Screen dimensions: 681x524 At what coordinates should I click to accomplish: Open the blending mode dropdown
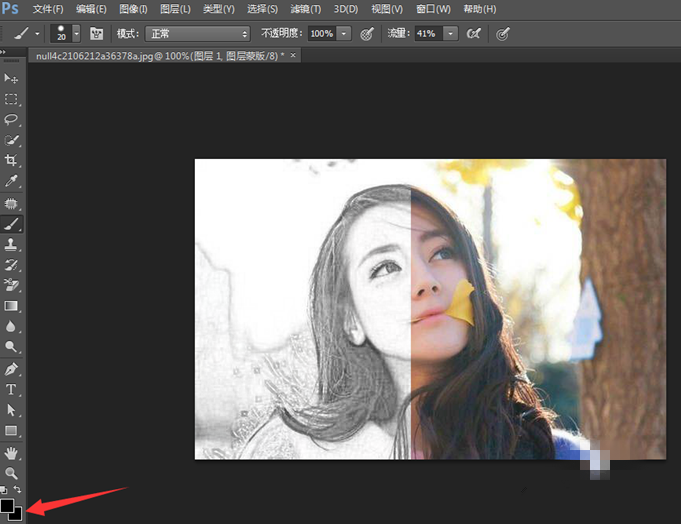click(198, 34)
